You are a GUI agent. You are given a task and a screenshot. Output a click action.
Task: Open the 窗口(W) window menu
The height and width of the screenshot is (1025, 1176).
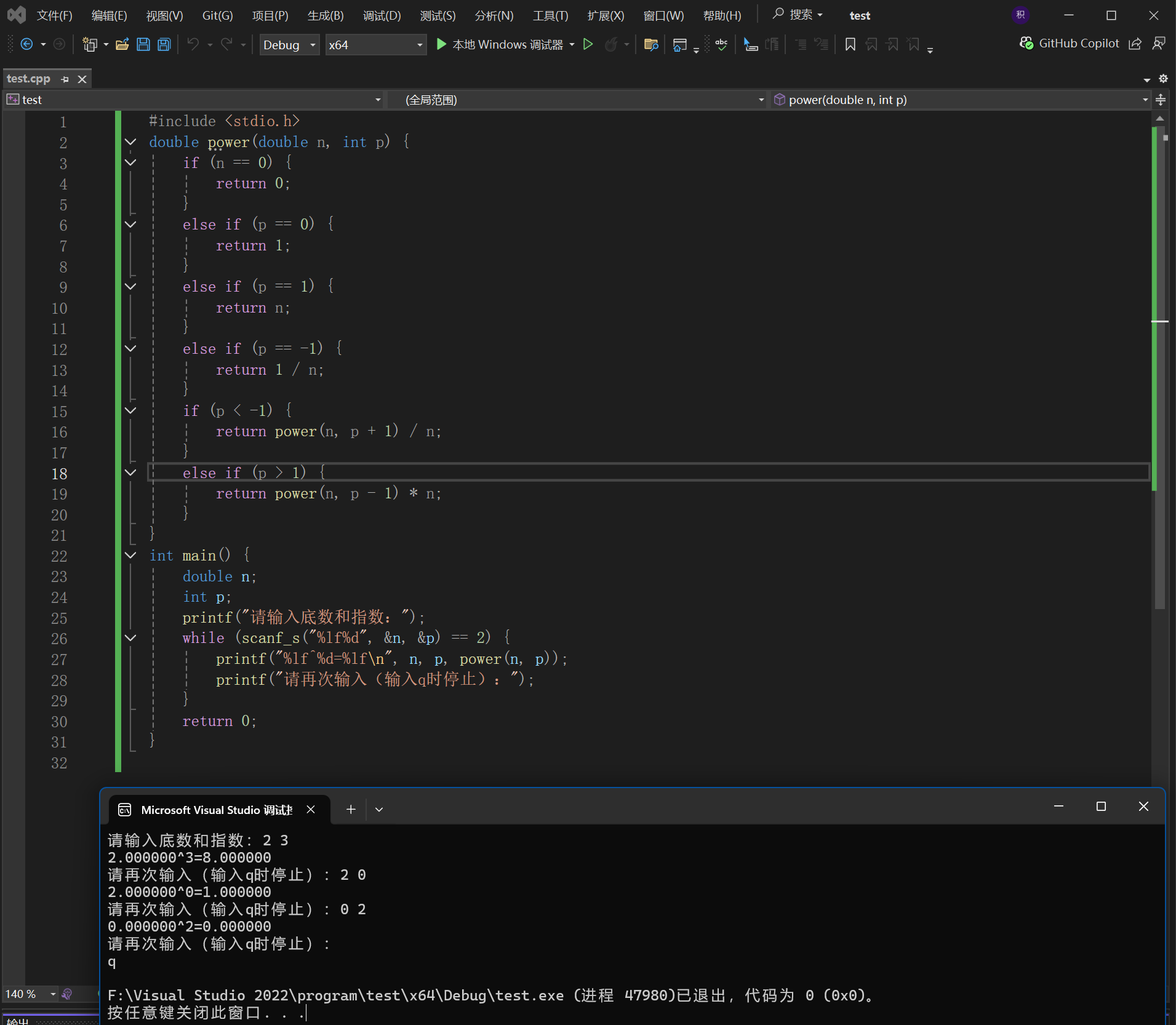click(x=664, y=15)
